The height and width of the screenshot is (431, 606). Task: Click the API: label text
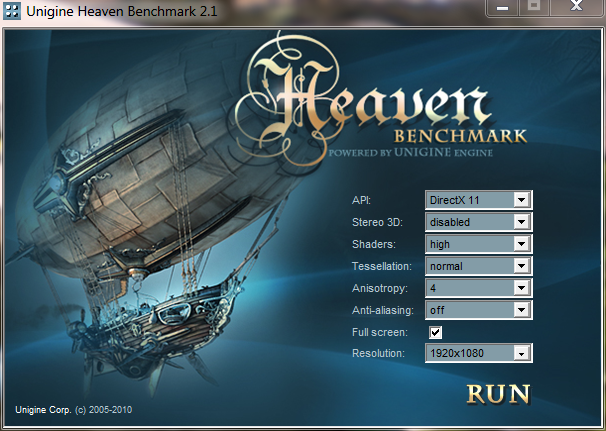coord(361,200)
